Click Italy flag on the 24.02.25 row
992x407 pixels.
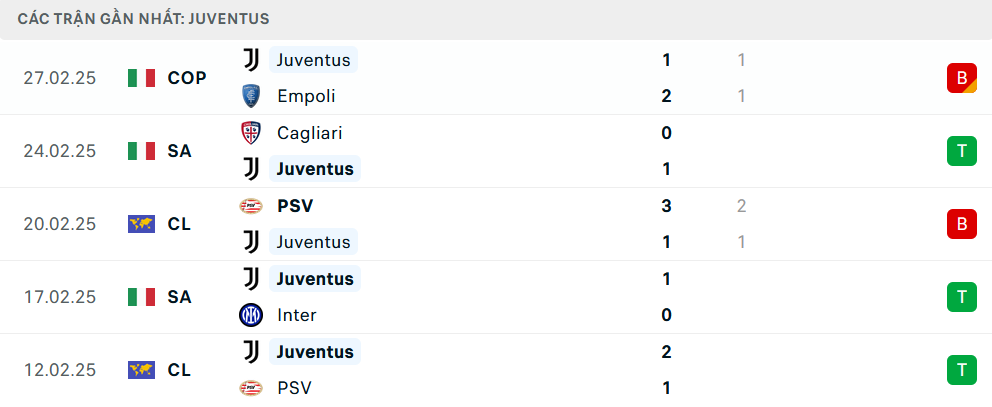tap(142, 151)
